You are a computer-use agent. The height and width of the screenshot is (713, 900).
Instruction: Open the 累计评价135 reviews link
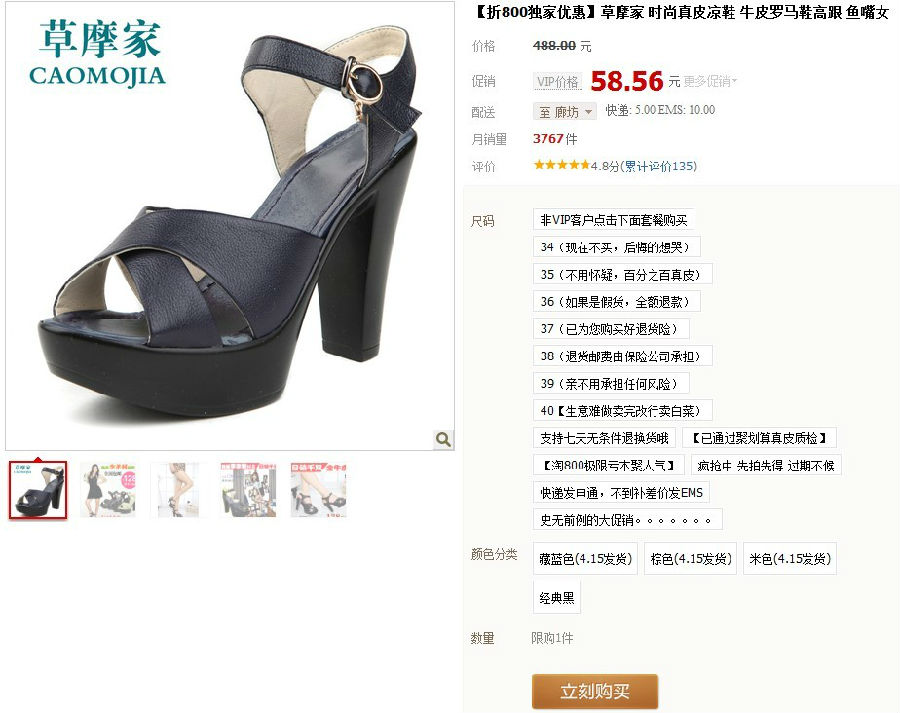(x=660, y=166)
